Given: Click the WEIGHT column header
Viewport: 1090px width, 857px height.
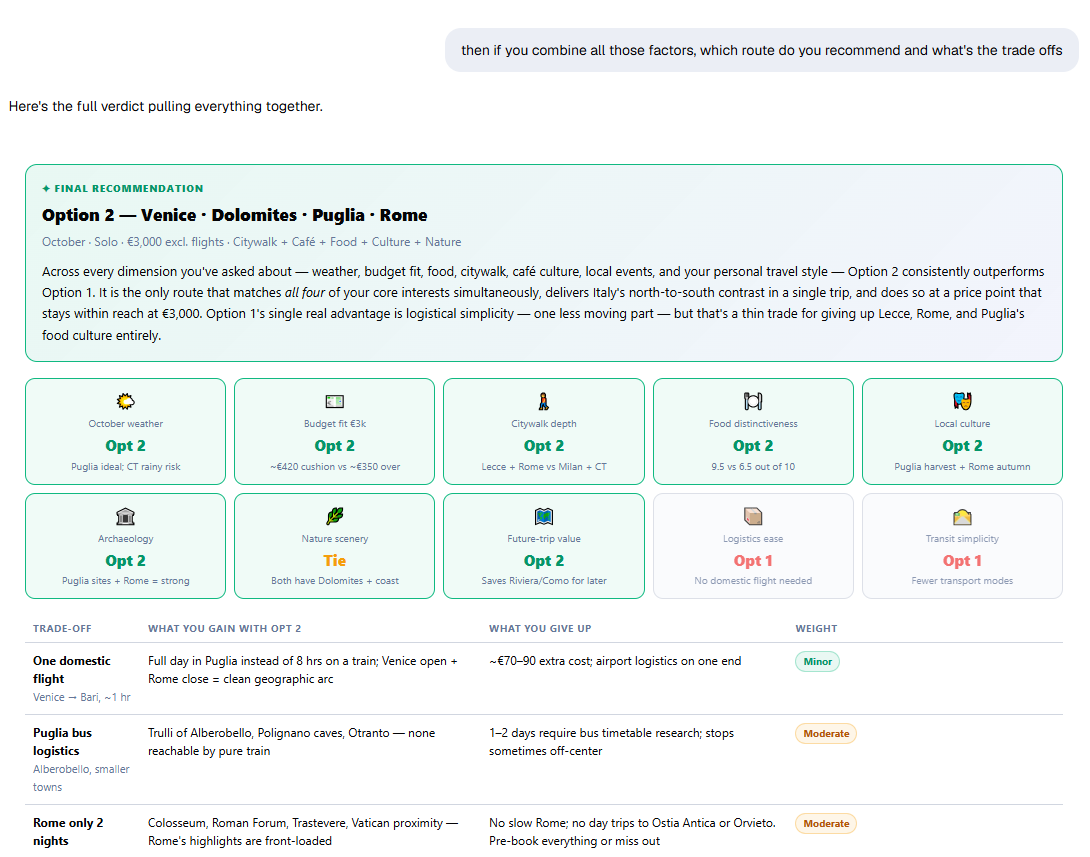Looking at the screenshot, I should click(x=816, y=628).
